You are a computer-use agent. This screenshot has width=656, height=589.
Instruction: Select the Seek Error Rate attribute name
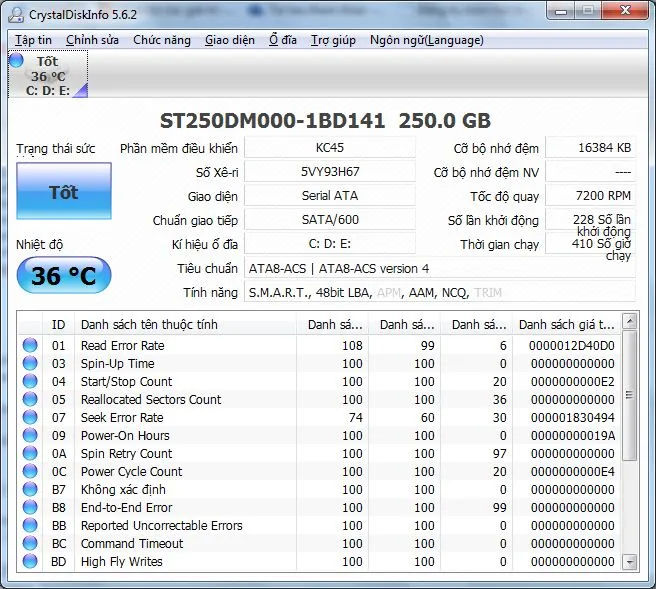122,417
